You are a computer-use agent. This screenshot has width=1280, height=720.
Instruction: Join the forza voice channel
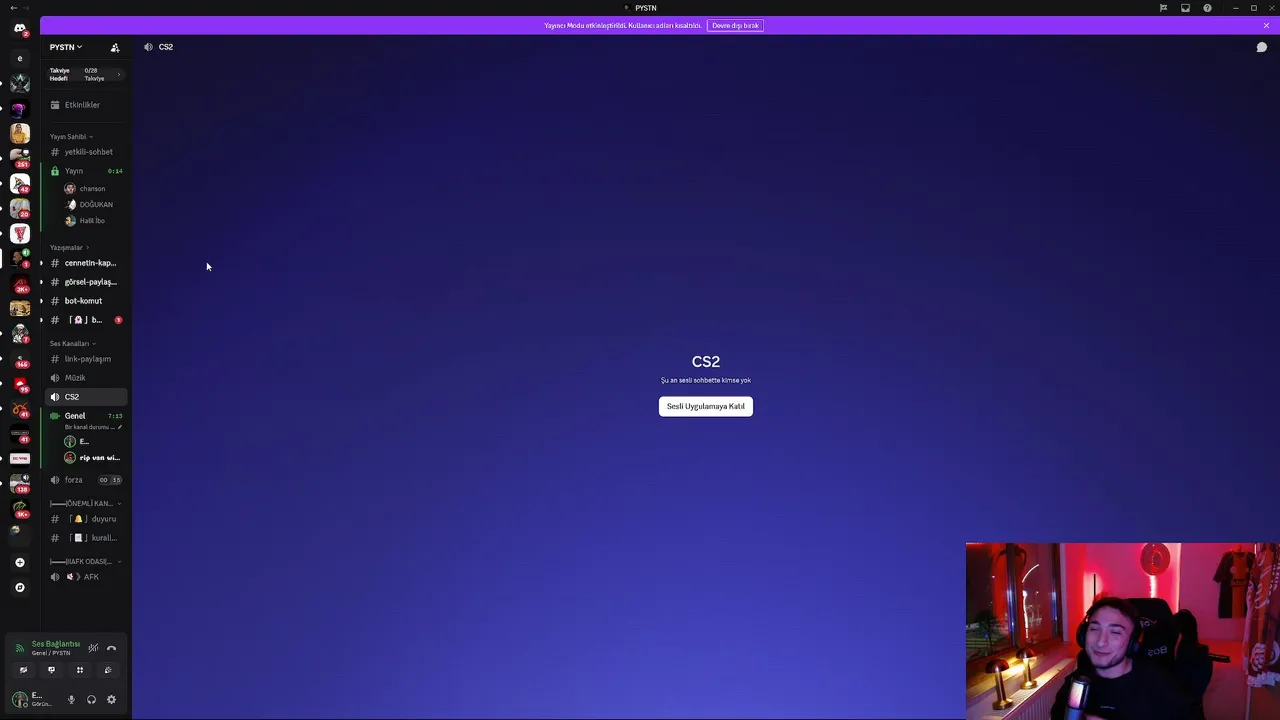(86, 480)
